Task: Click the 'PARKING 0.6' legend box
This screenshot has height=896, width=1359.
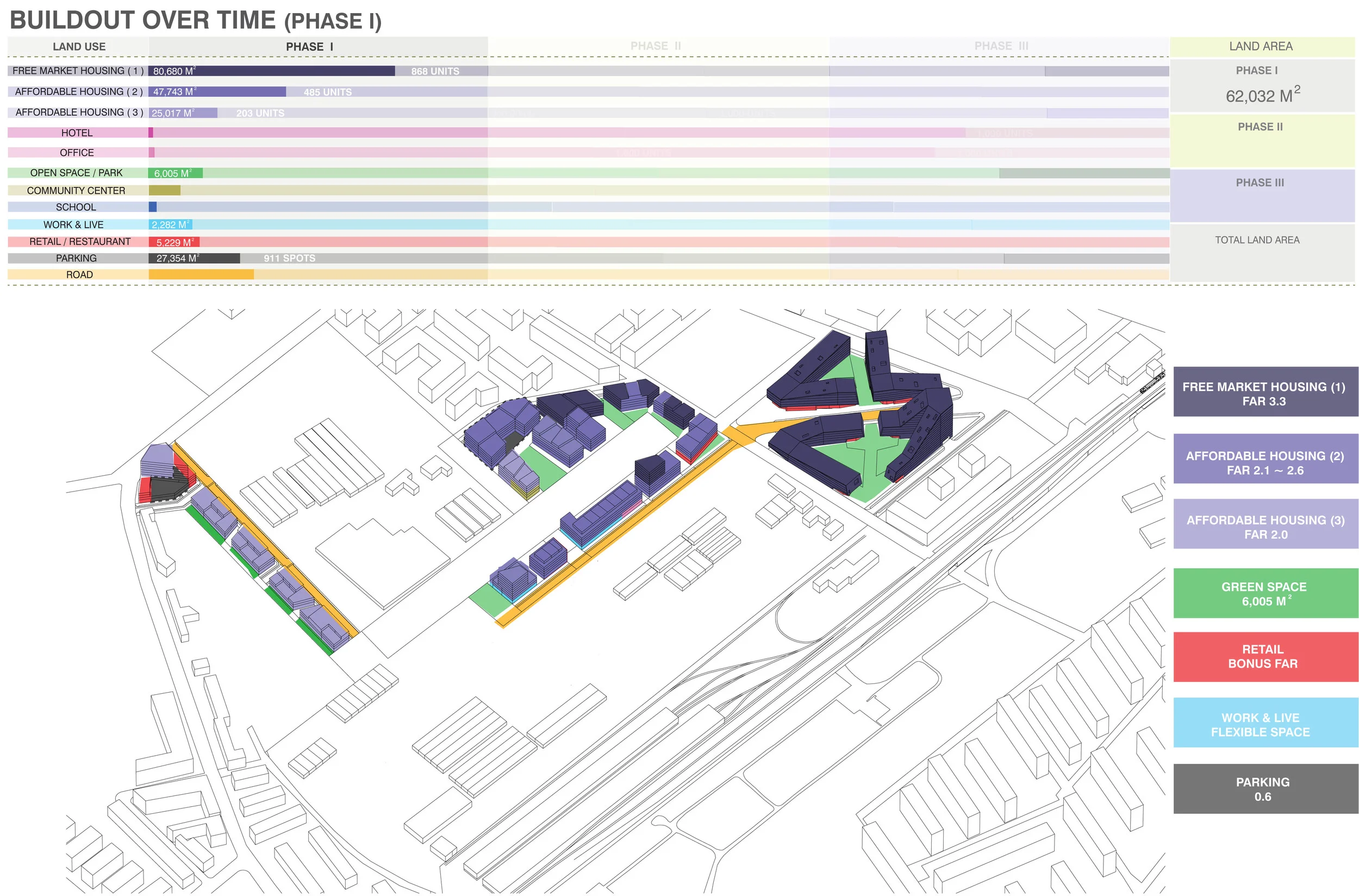Action: (x=1266, y=788)
